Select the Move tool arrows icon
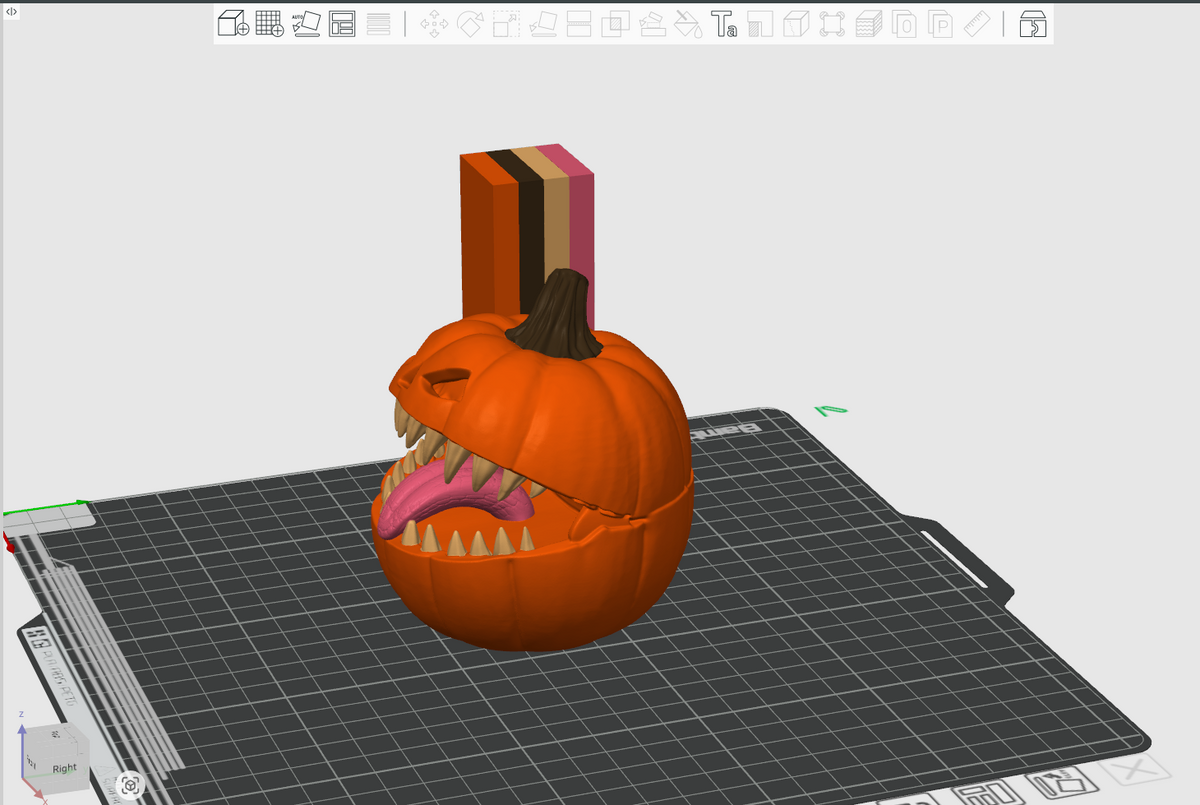 point(434,24)
